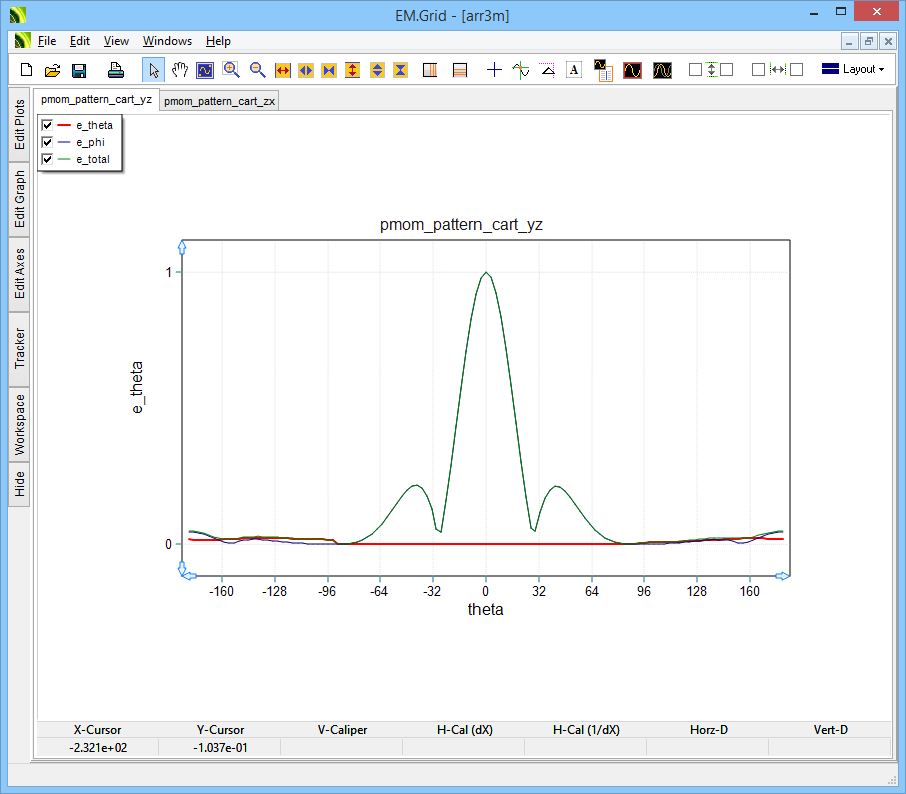Click the Print icon in toolbar
This screenshot has width=906, height=794.
116,70
